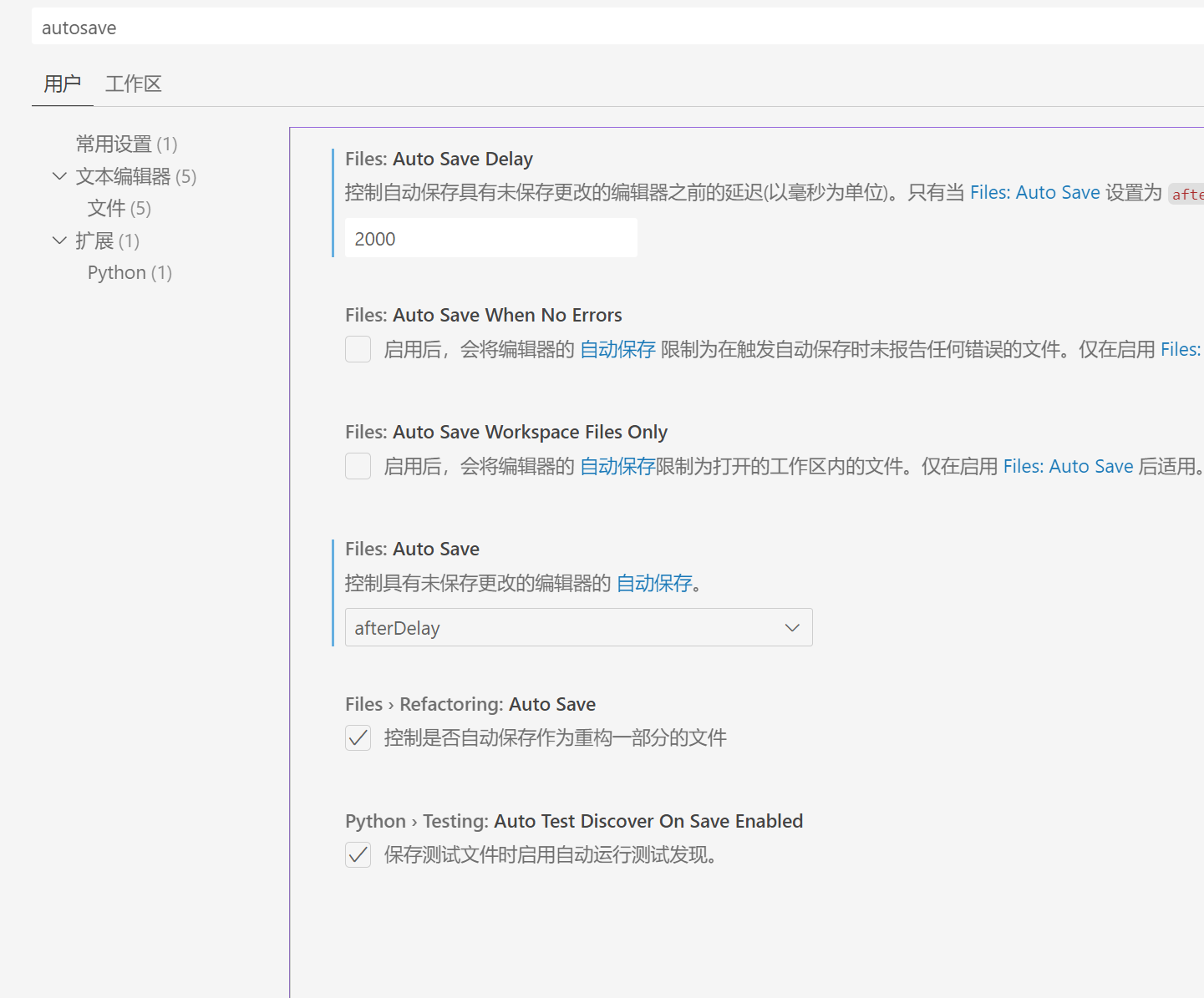
Task: Enable Auto Save Workspace Files Only checkbox
Action: 358,466
